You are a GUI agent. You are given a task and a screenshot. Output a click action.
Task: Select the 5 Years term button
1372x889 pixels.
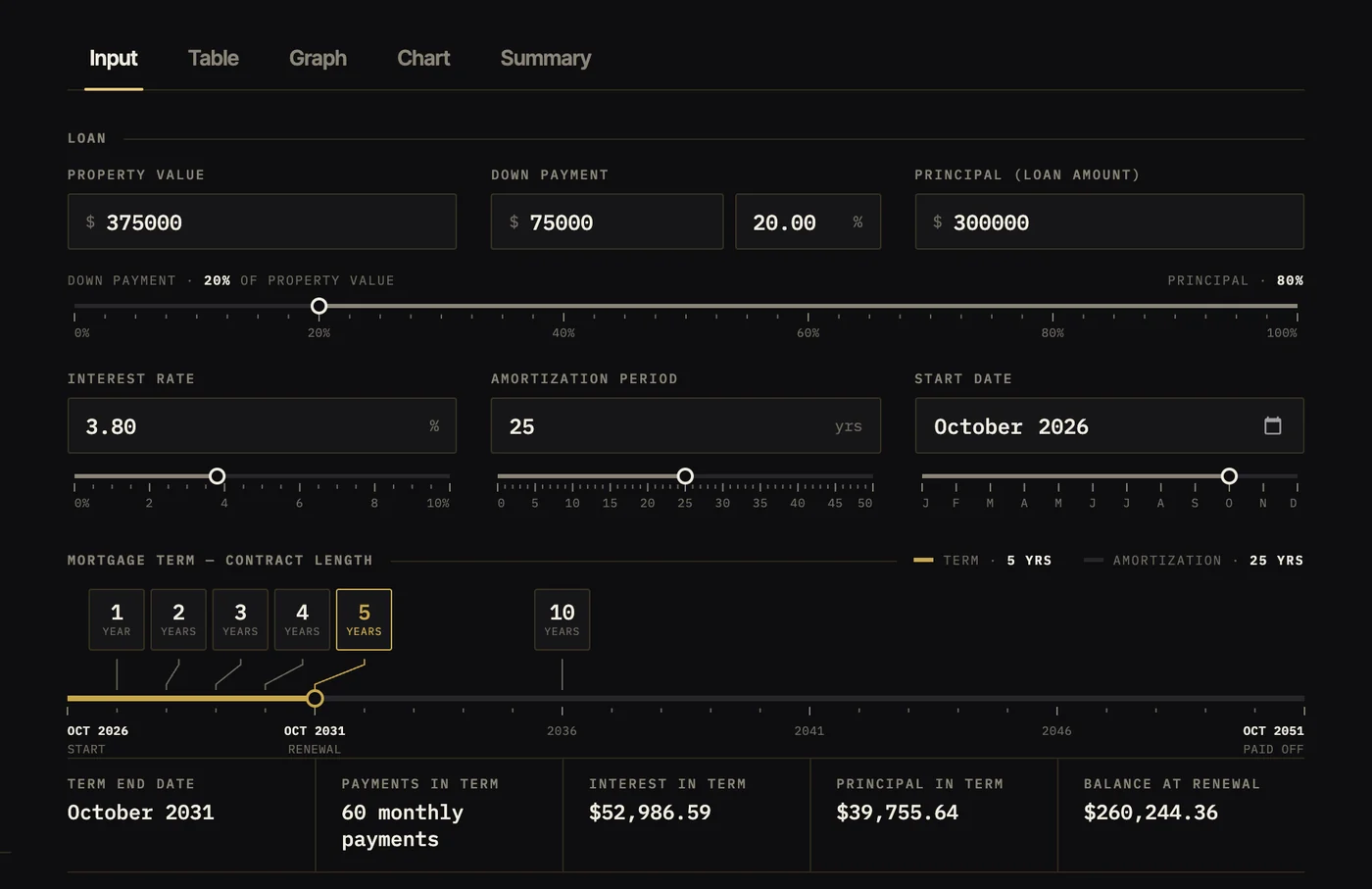pyautogui.click(x=364, y=619)
